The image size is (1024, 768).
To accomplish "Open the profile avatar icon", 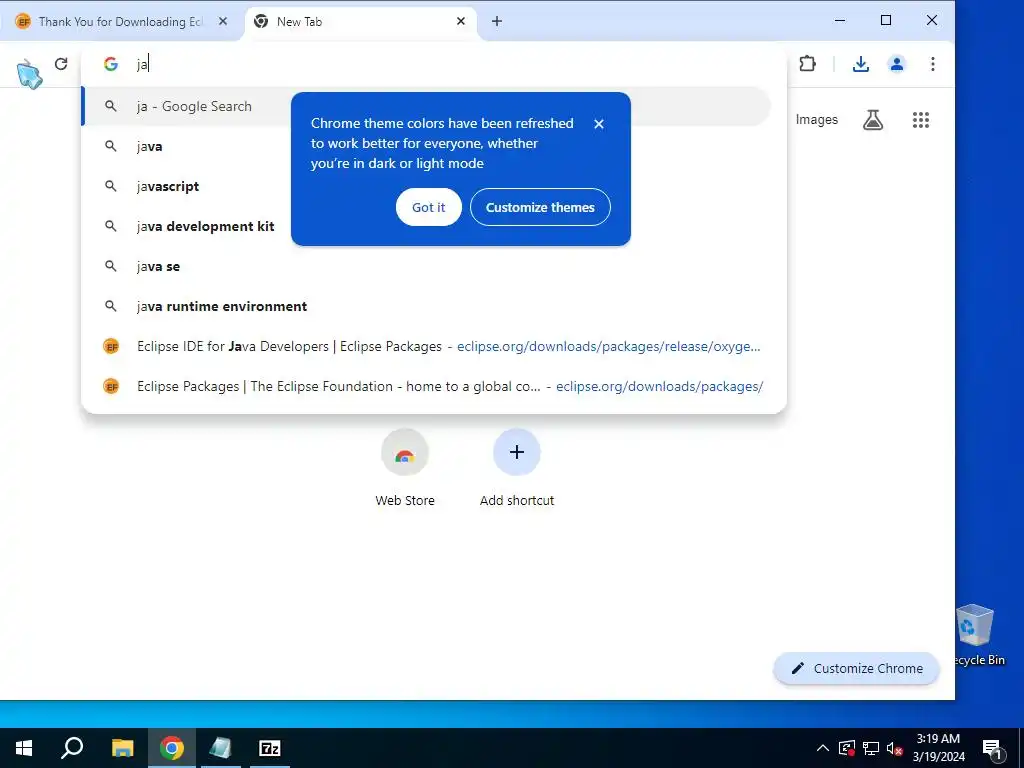I will point(897,63).
